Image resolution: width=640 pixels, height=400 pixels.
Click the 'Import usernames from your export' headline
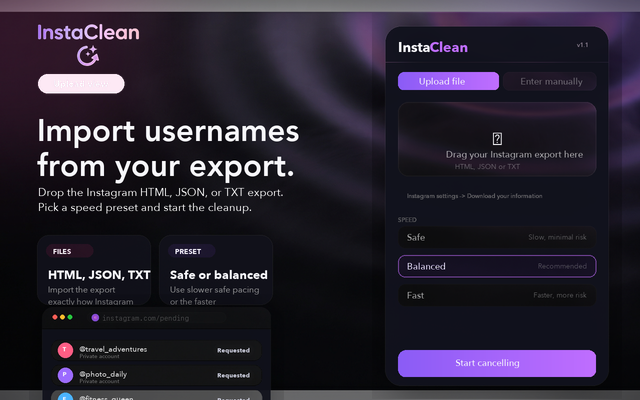tap(168, 149)
